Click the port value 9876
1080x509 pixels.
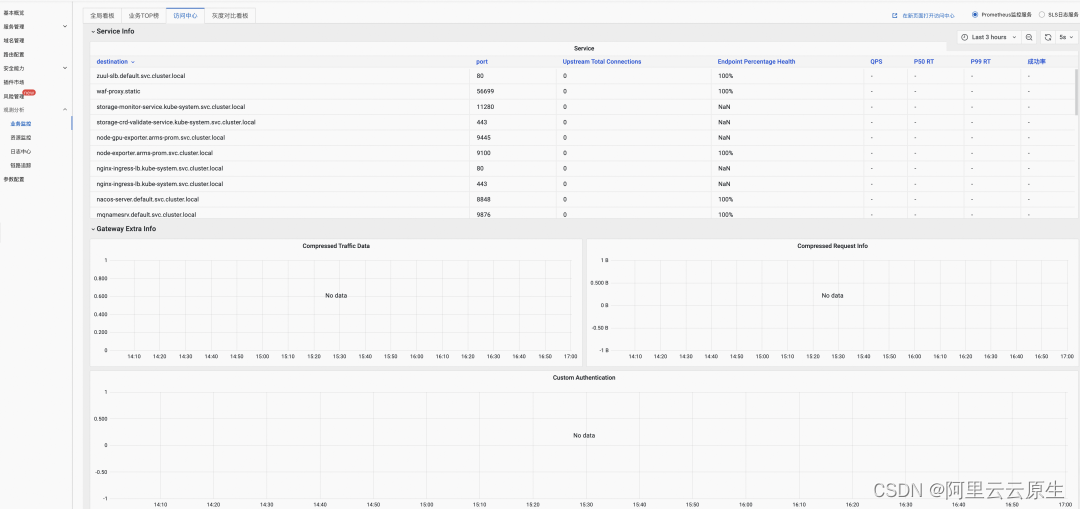click(484, 214)
